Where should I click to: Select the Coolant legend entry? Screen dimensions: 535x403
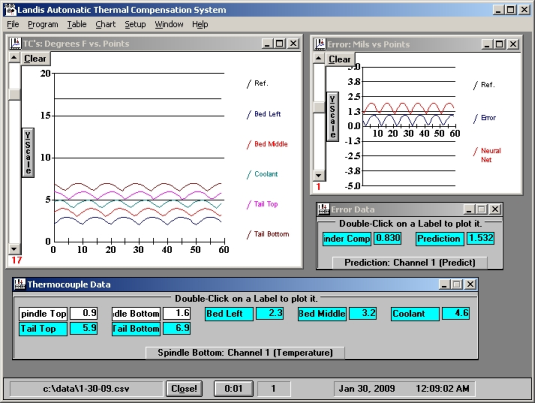[x=262, y=174]
